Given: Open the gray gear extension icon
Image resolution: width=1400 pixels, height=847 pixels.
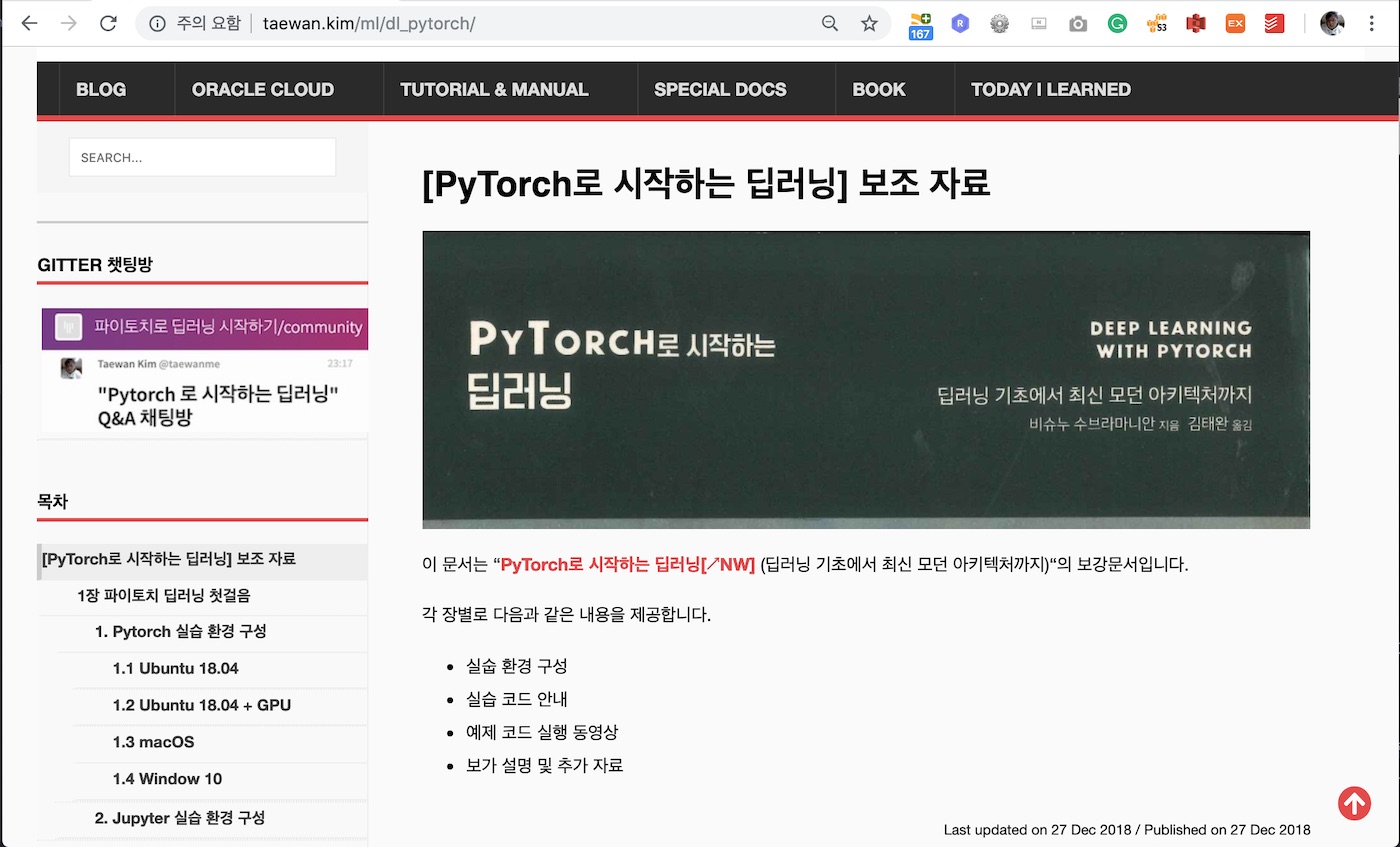Looking at the screenshot, I should [x=999, y=23].
